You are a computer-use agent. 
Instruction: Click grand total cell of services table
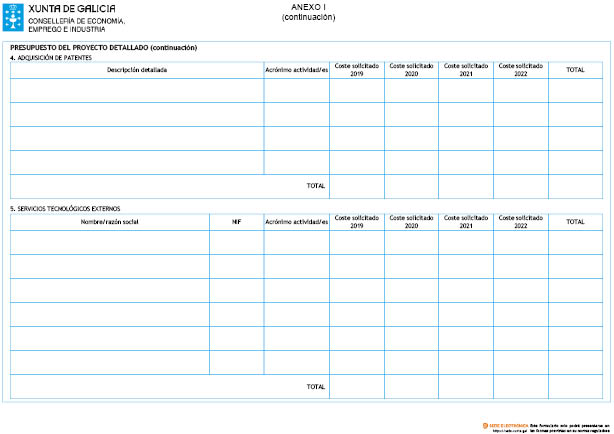pos(575,386)
